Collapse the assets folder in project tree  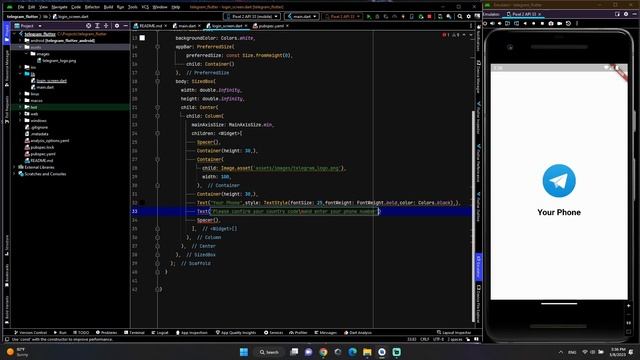20,47
